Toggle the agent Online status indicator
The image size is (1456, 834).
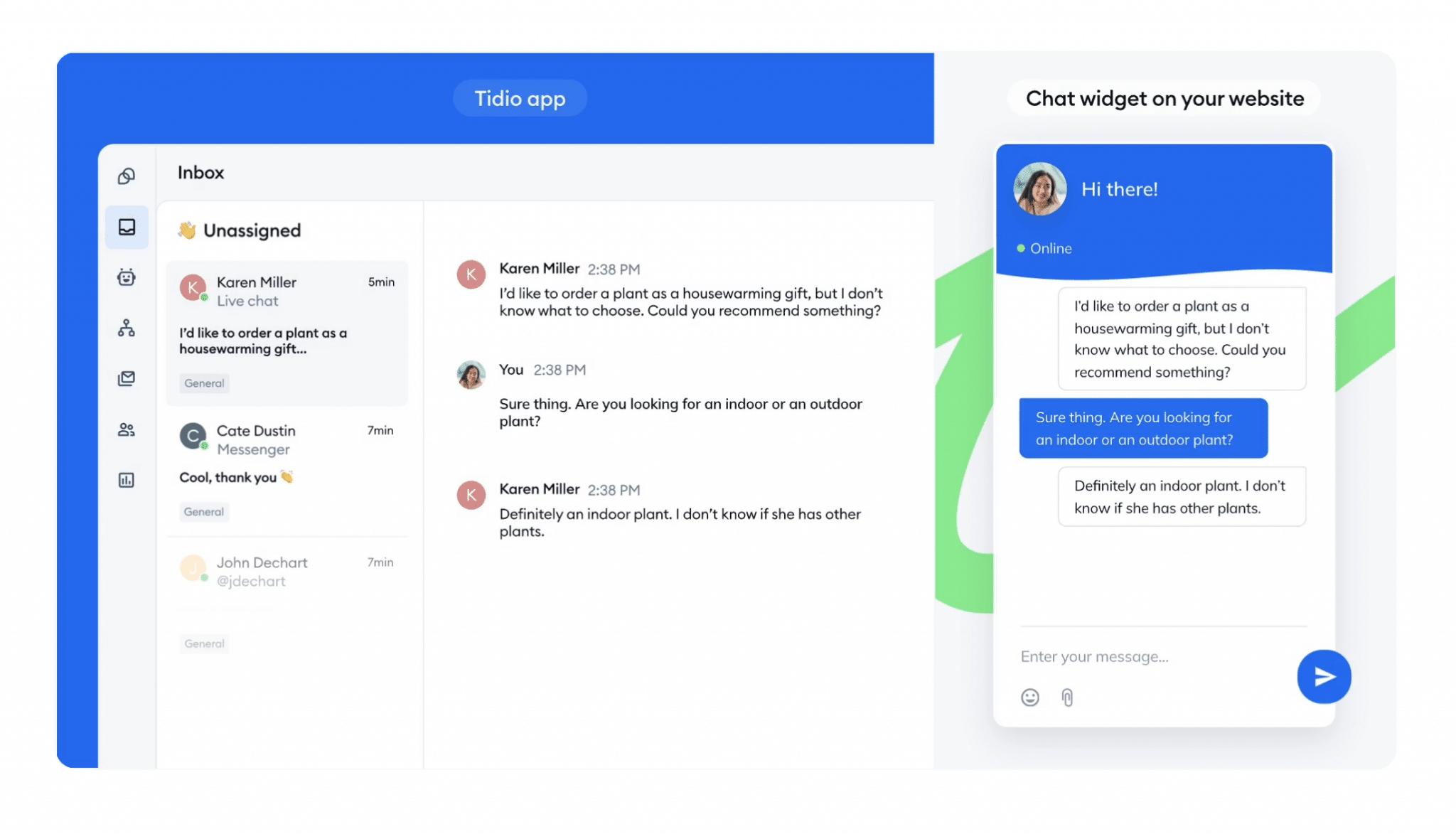pyautogui.click(x=1020, y=248)
